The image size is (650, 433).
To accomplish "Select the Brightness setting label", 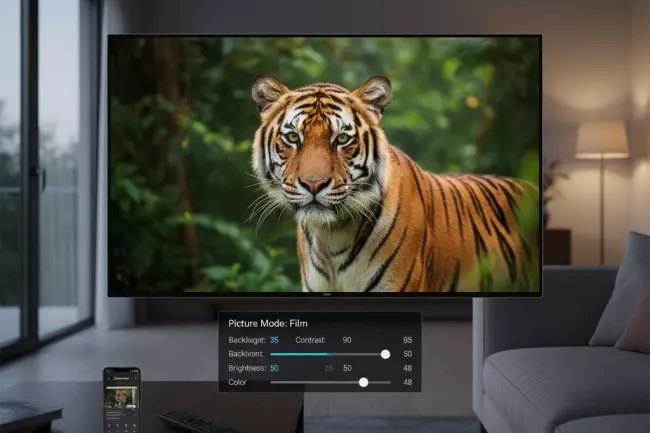I will tap(246, 368).
